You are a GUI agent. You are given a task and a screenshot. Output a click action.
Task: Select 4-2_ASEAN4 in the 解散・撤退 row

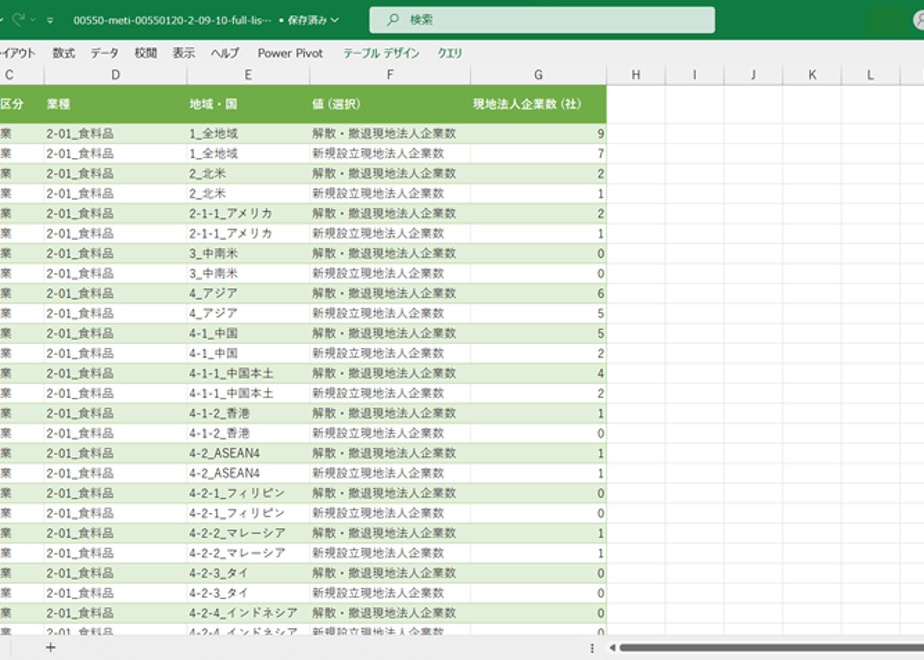(x=248, y=453)
